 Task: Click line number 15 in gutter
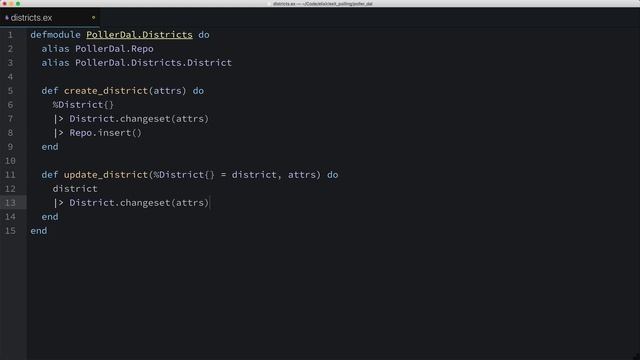[x=10, y=231]
